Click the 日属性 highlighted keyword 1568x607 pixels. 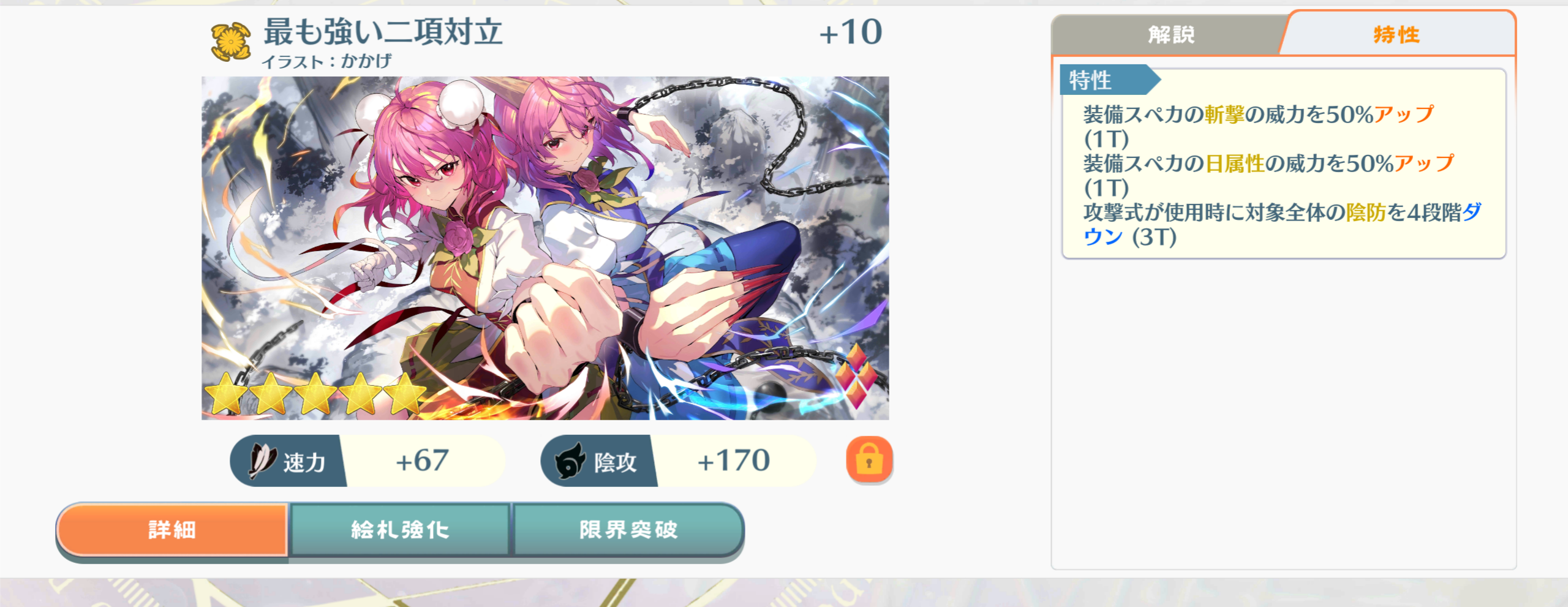(1235, 164)
